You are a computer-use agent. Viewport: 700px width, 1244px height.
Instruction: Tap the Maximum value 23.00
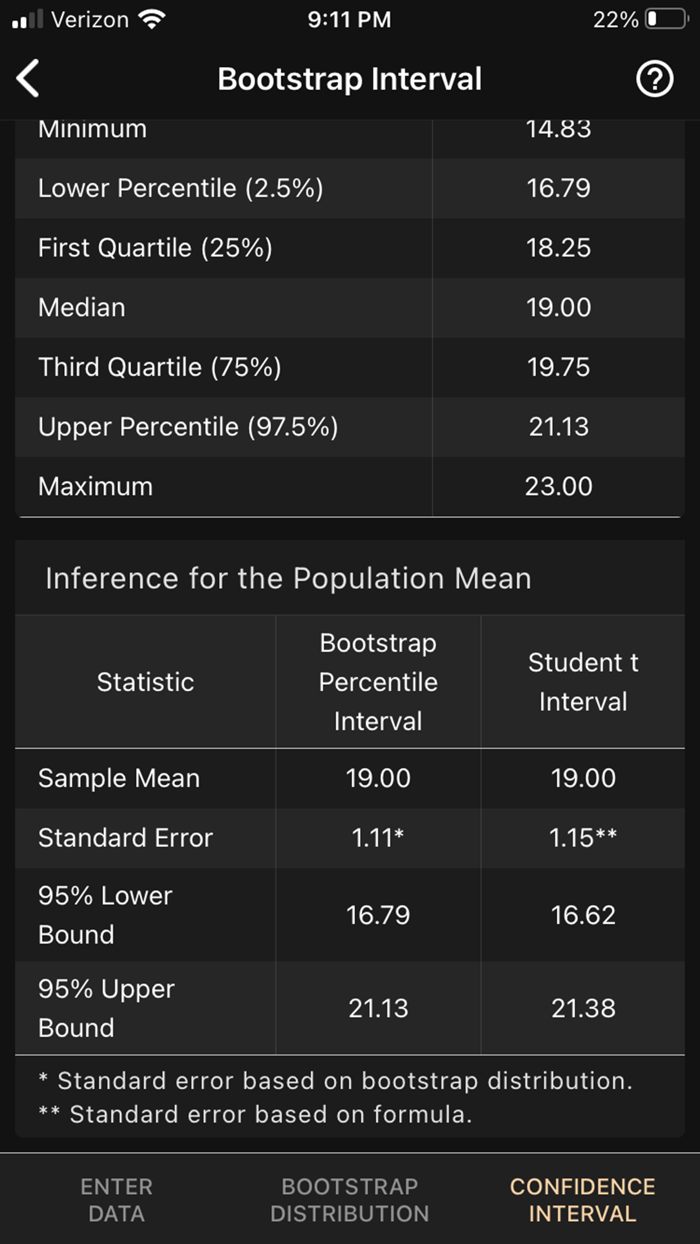pos(558,487)
